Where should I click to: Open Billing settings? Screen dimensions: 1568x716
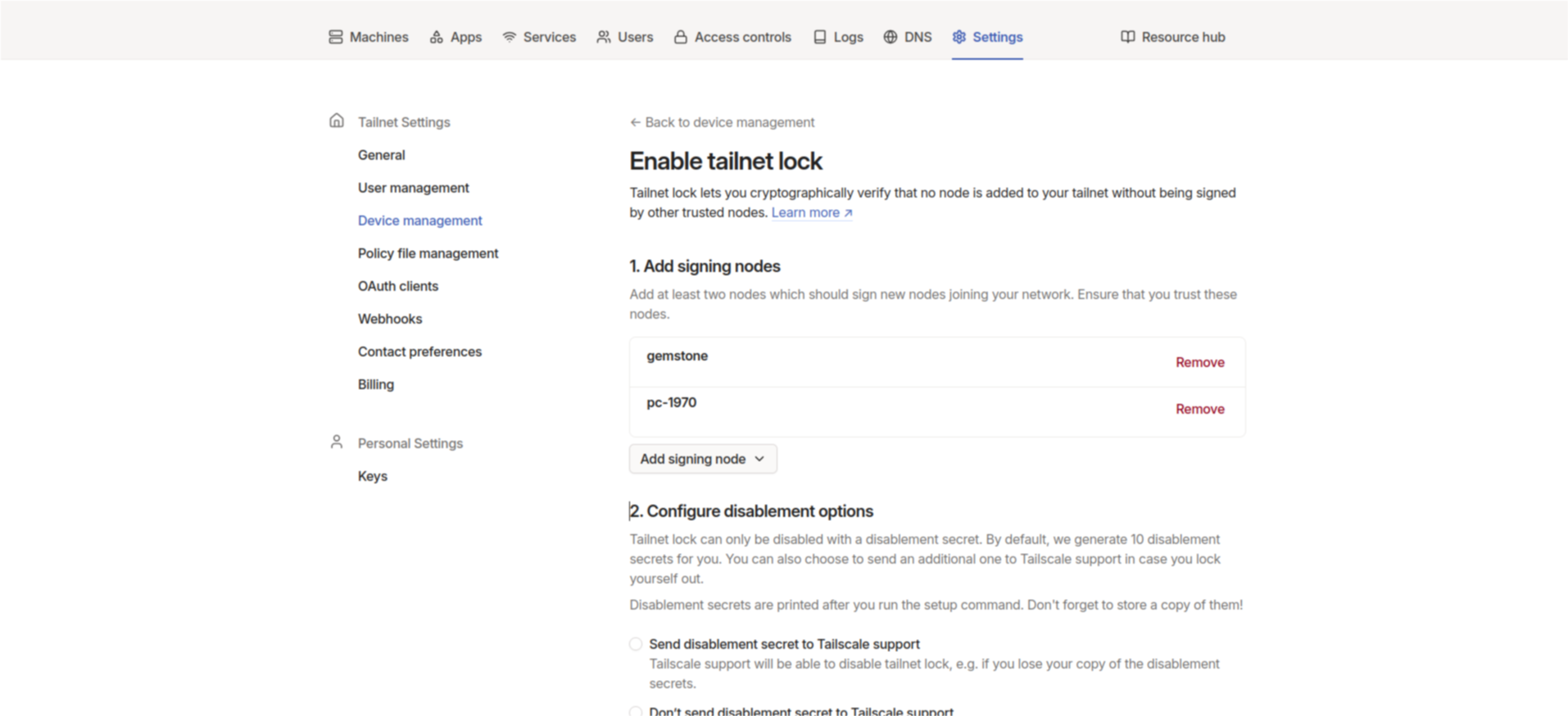(x=376, y=384)
